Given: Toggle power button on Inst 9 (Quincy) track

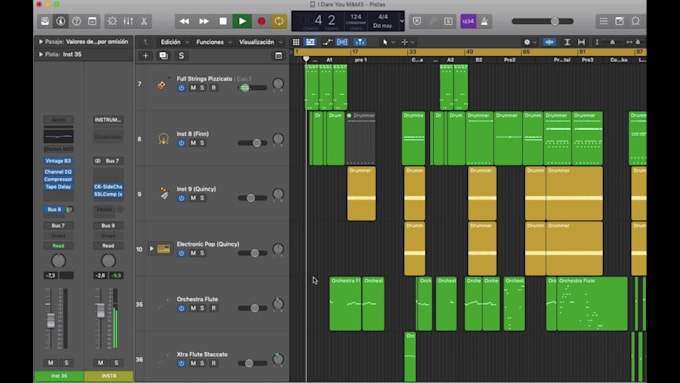Looking at the screenshot, I should click(181, 198).
